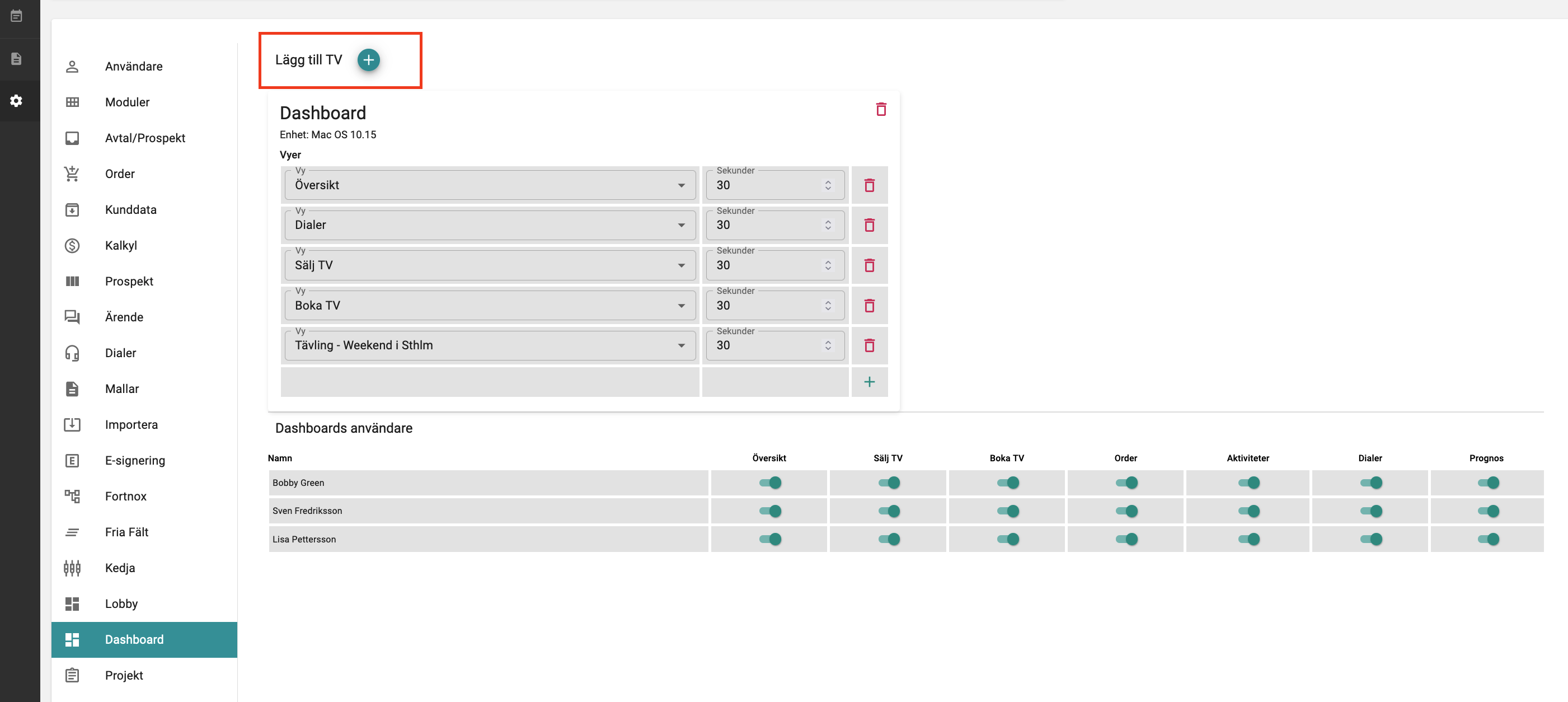Click the calendar icon in the dark sidebar
The width and height of the screenshot is (1568, 702).
[16, 16]
